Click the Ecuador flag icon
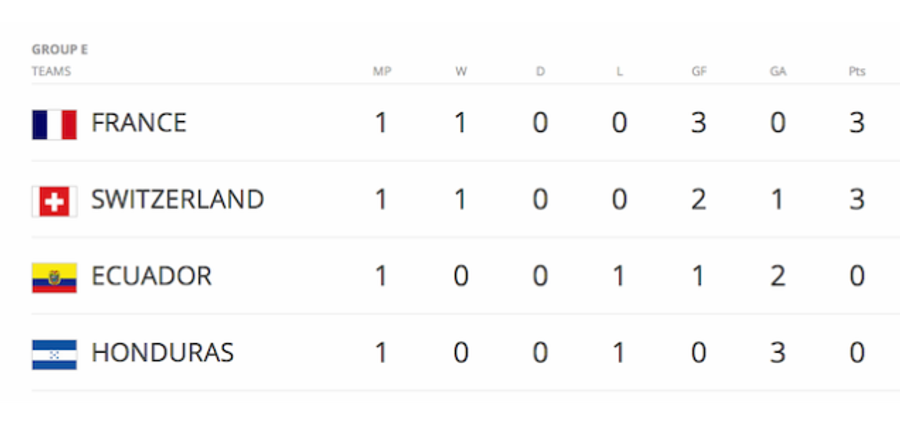900x433 pixels. (x=54, y=278)
